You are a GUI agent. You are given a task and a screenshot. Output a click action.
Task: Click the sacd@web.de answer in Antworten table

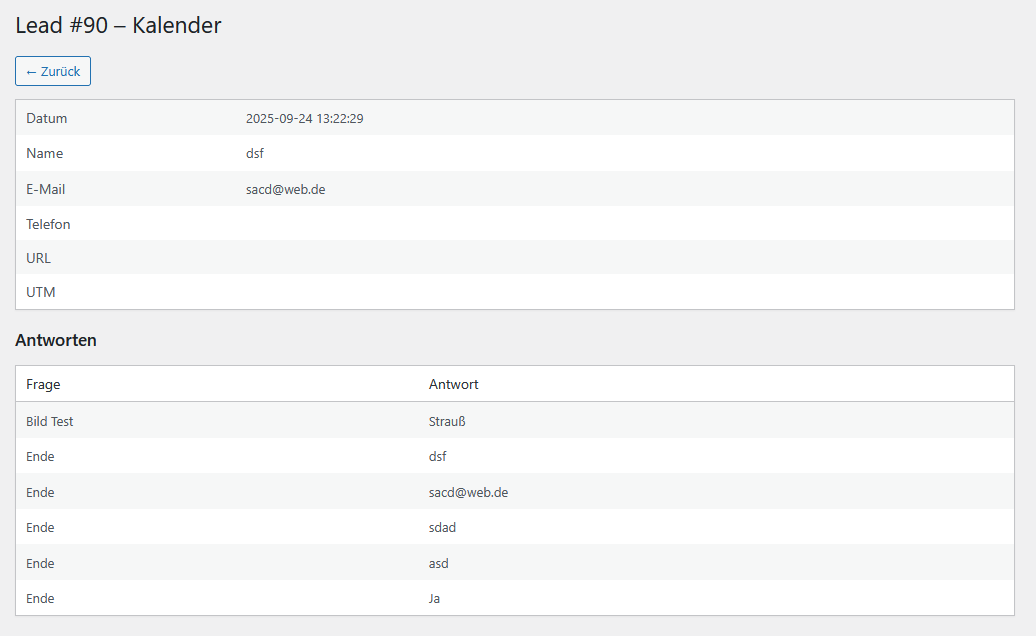468,492
